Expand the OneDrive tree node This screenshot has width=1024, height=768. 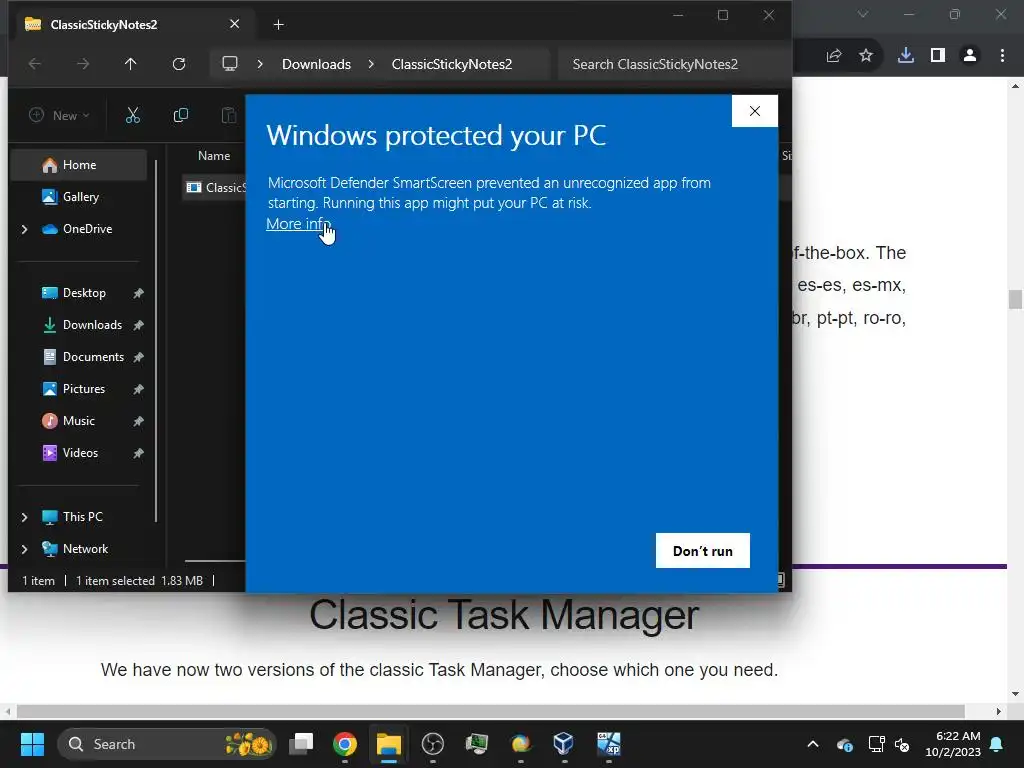click(x=24, y=229)
